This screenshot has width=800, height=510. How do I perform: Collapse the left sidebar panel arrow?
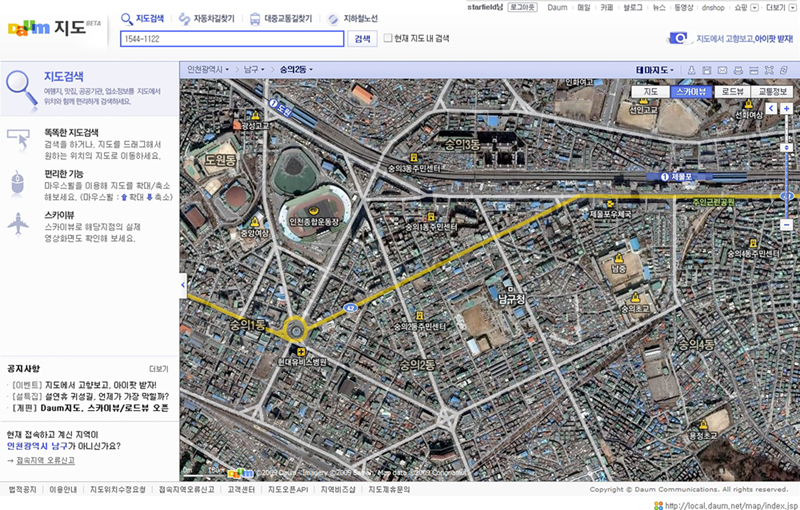[183, 285]
